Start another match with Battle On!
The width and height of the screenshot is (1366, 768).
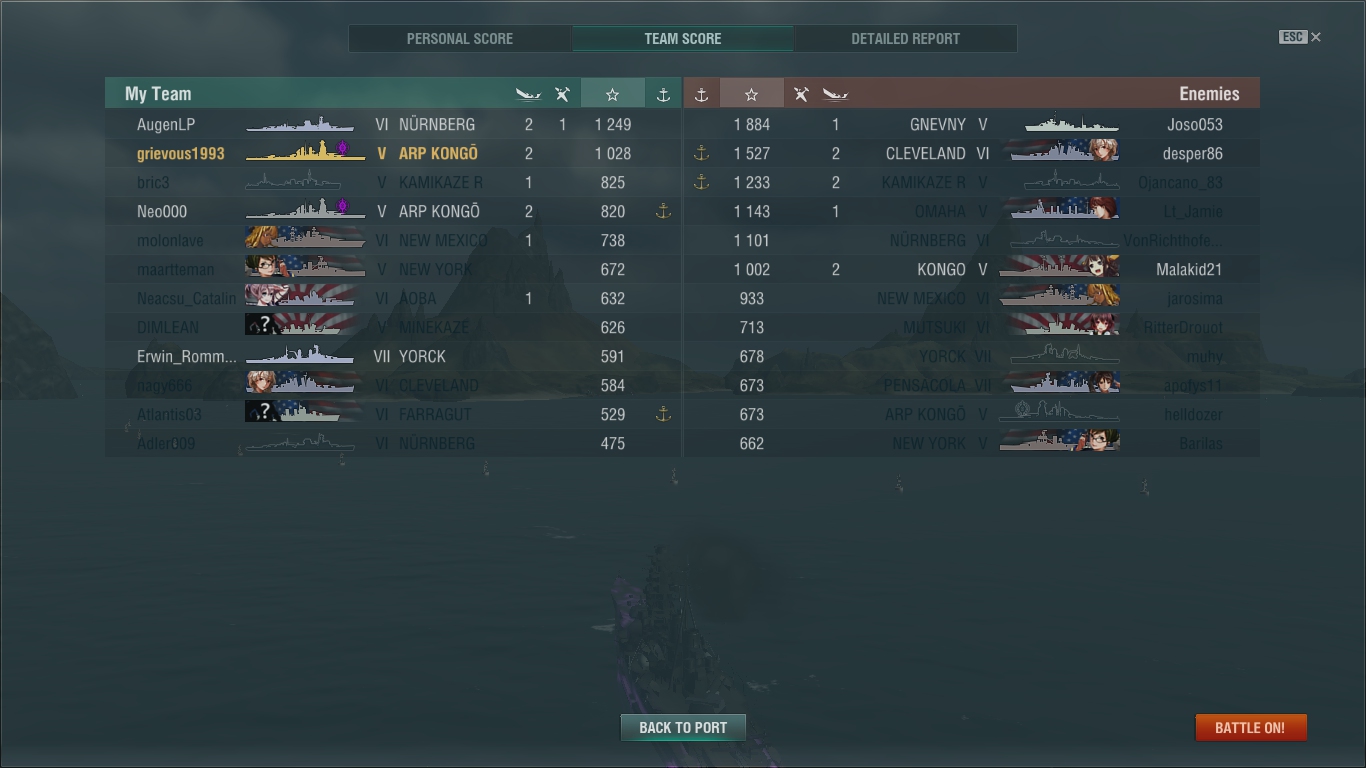tap(1250, 727)
